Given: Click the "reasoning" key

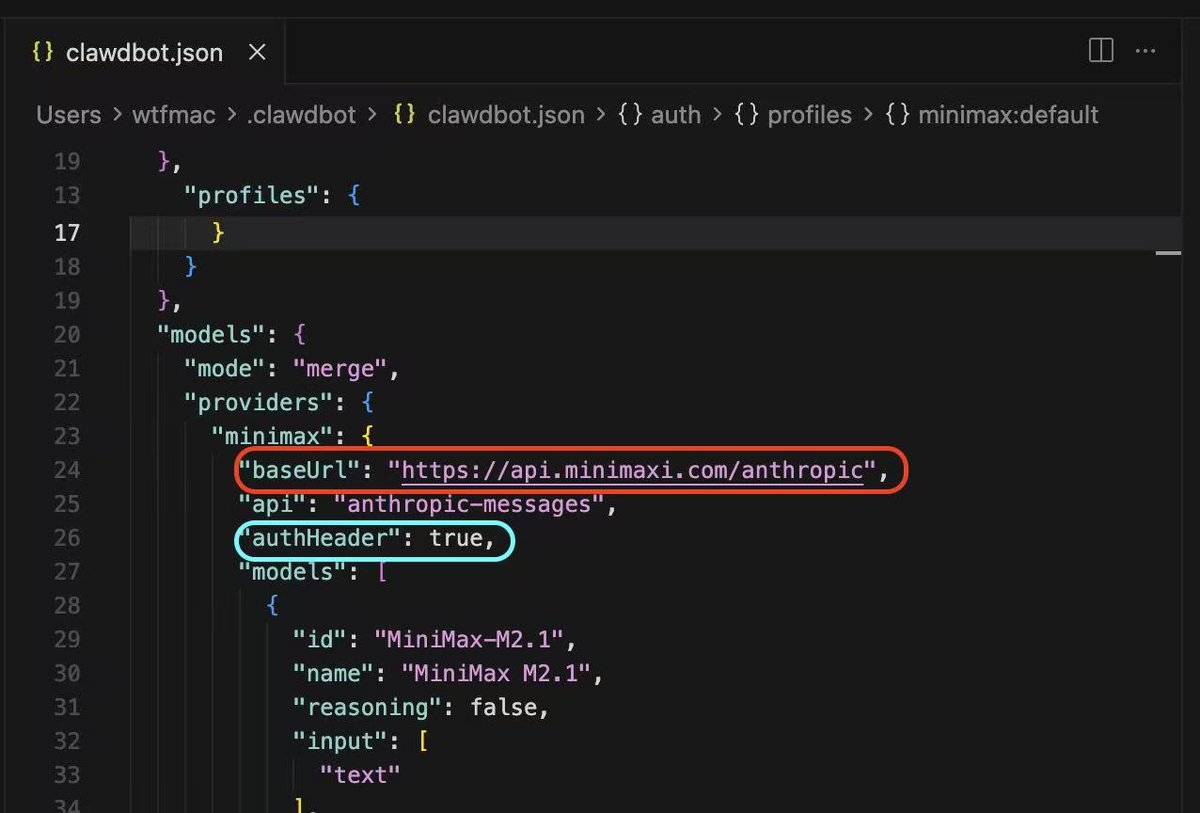Looking at the screenshot, I should pos(366,707).
